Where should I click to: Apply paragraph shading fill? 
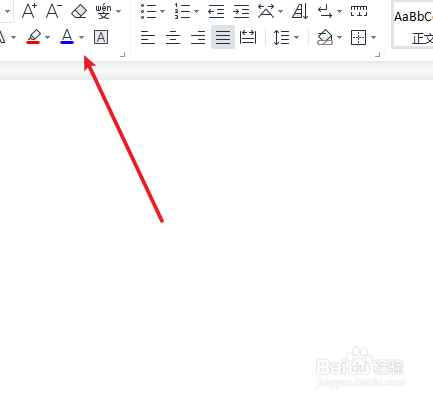(325, 37)
